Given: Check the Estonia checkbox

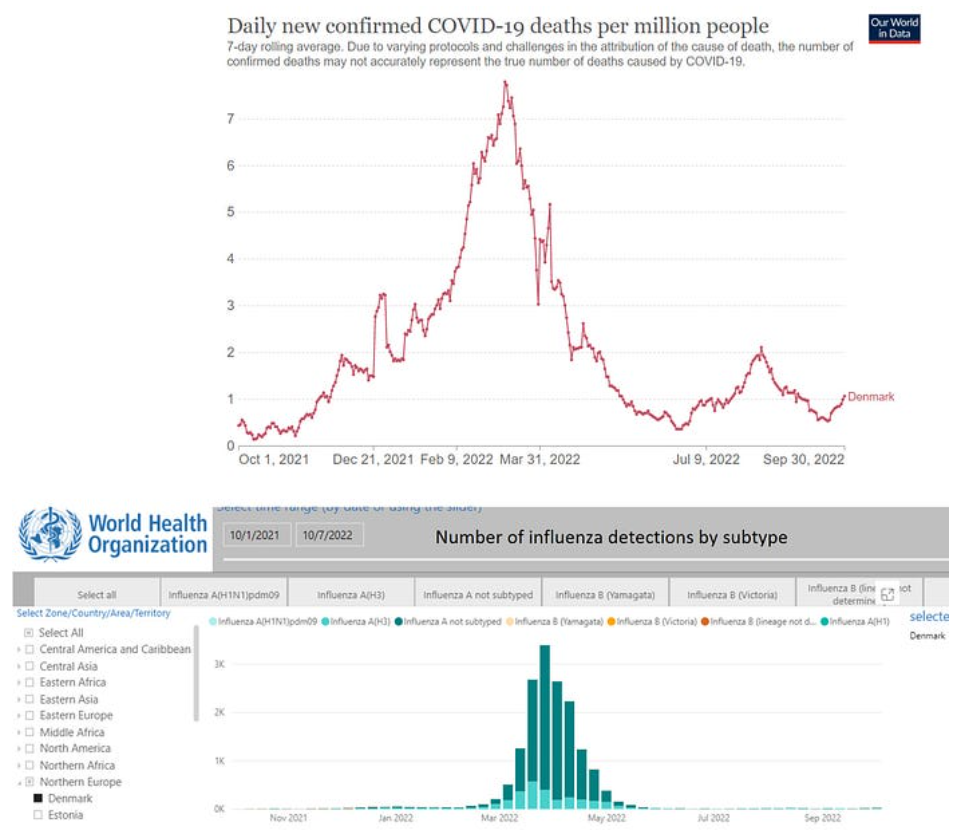Looking at the screenshot, I should (x=38, y=815).
